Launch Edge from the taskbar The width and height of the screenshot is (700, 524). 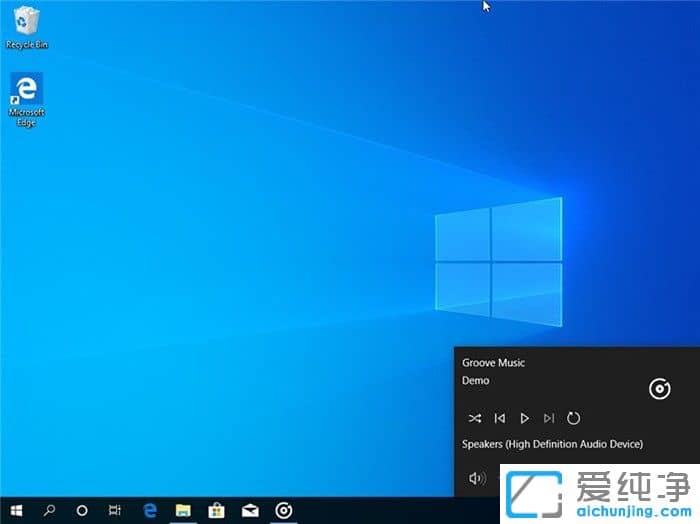point(150,510)
